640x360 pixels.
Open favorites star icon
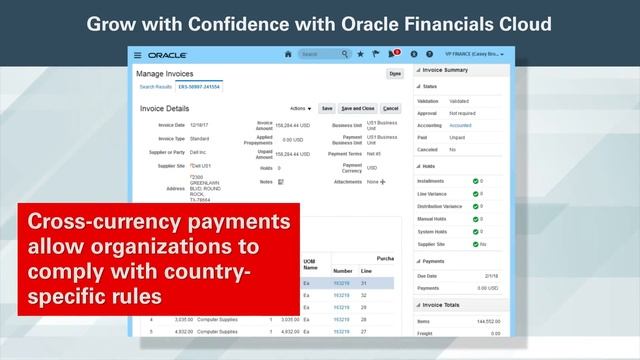pyautogui.click(x=360, y=54)
